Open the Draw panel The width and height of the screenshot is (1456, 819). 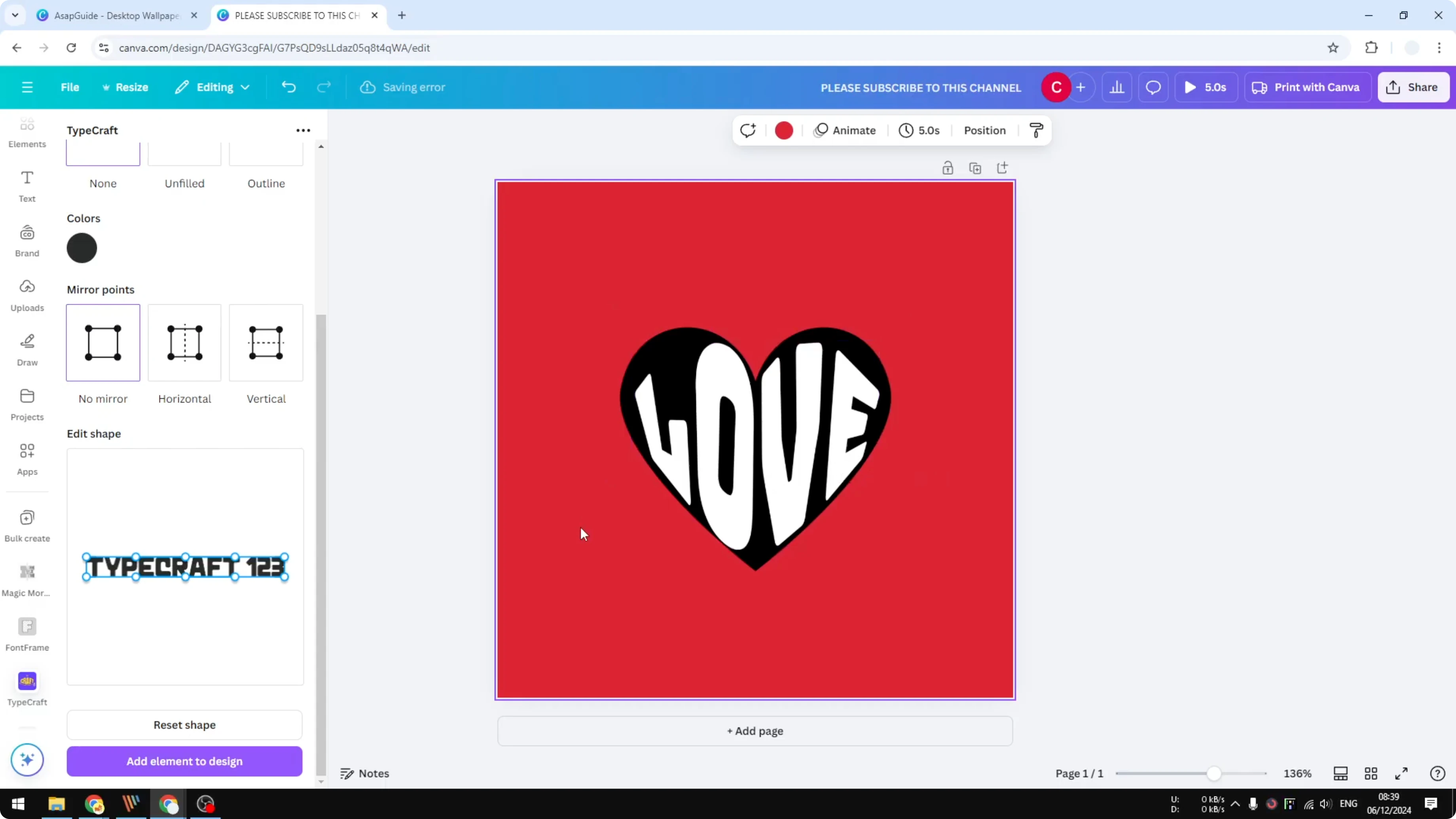pos(27,348)
